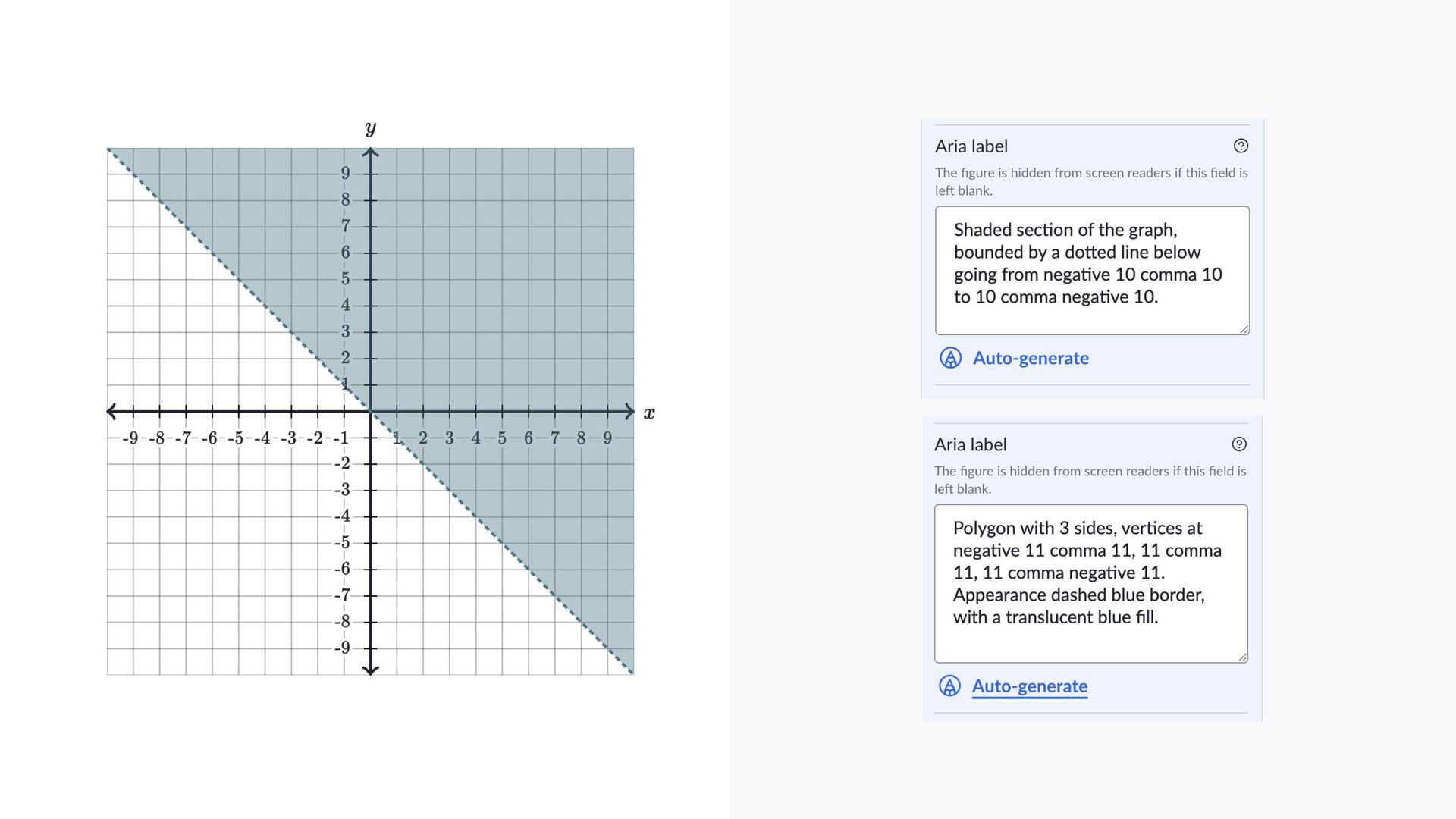The height and width of the screenshot is (819, 1456).
Task: Click tick label -9 on the x-axis
Action: [x=131, y=438]
